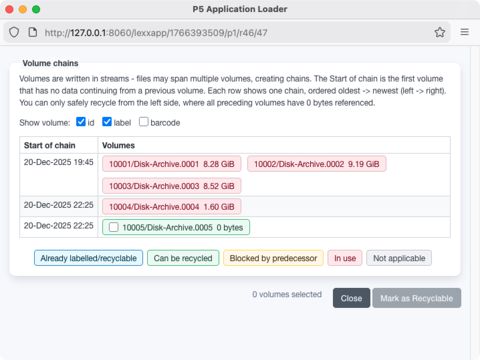Click the Can be recycled legend swatch
The image size is (480, 360).
[183, 258]
